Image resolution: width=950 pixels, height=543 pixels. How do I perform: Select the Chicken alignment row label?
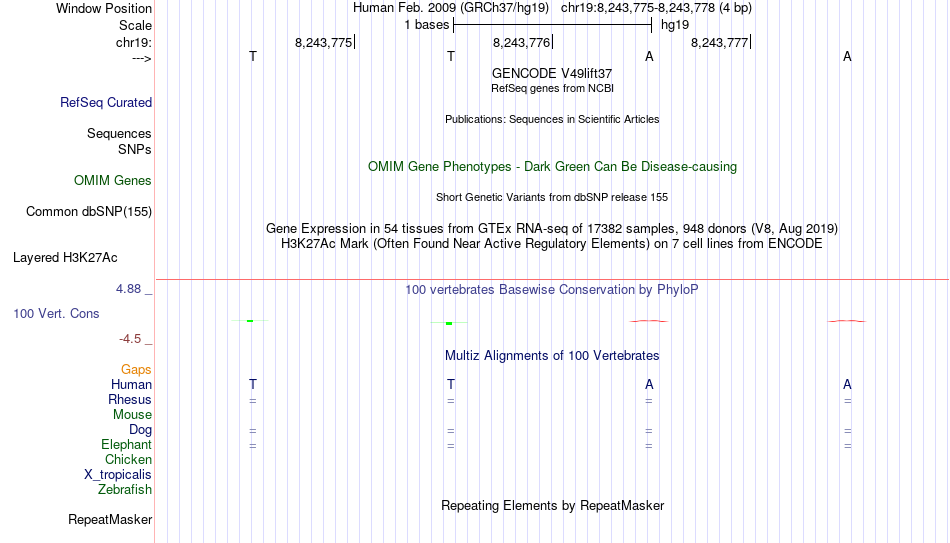coord(128,459)
